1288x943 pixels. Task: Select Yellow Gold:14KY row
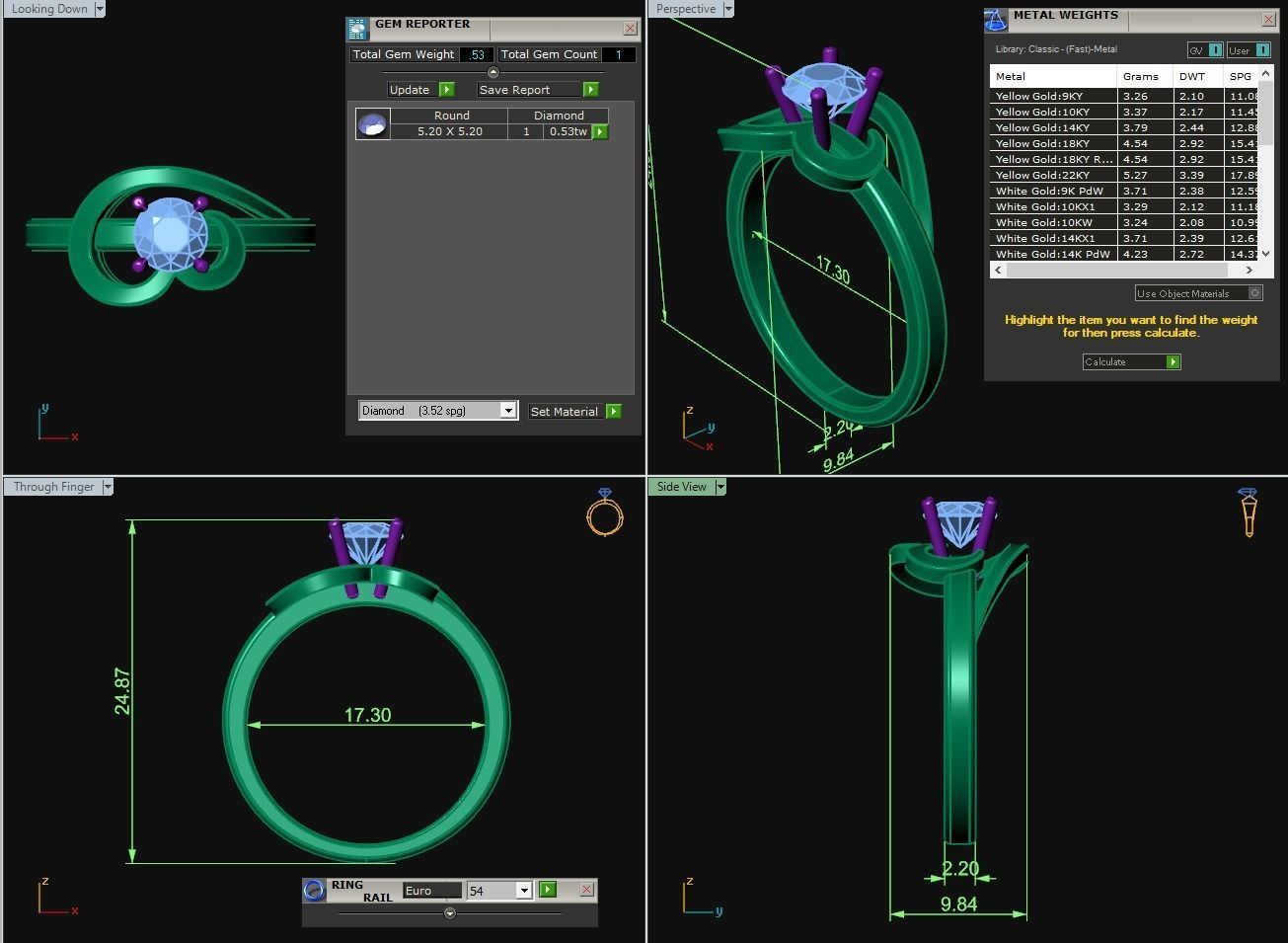pyautogui.click(x=1125, y=127)
